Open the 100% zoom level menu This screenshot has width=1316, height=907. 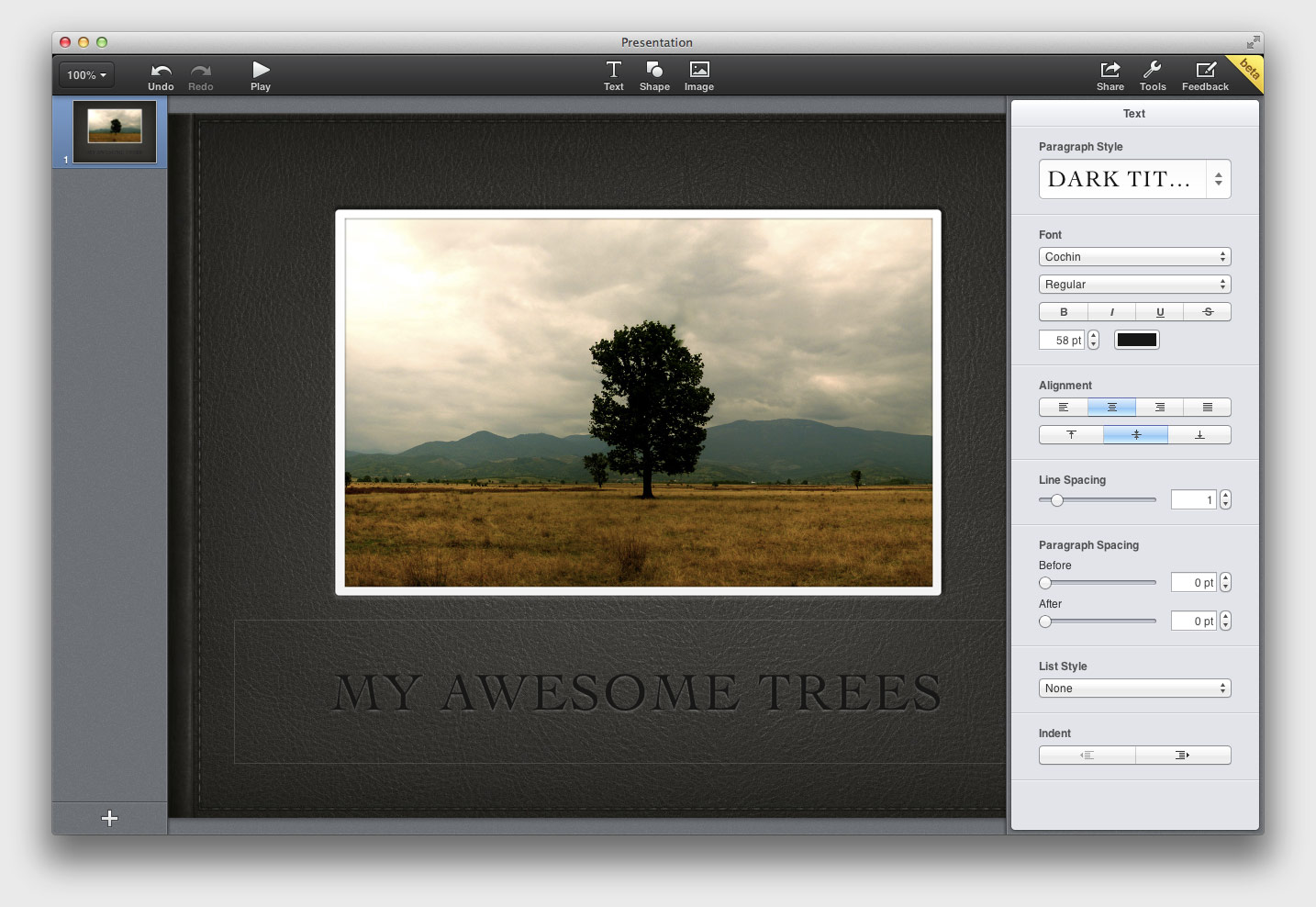(x=86, y=75)
